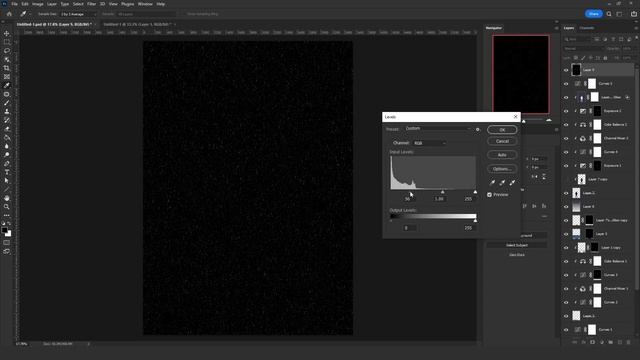This screenshot has width=640, height=360.
Task: Click the Home icon in options bar
Action: (9, 14)
